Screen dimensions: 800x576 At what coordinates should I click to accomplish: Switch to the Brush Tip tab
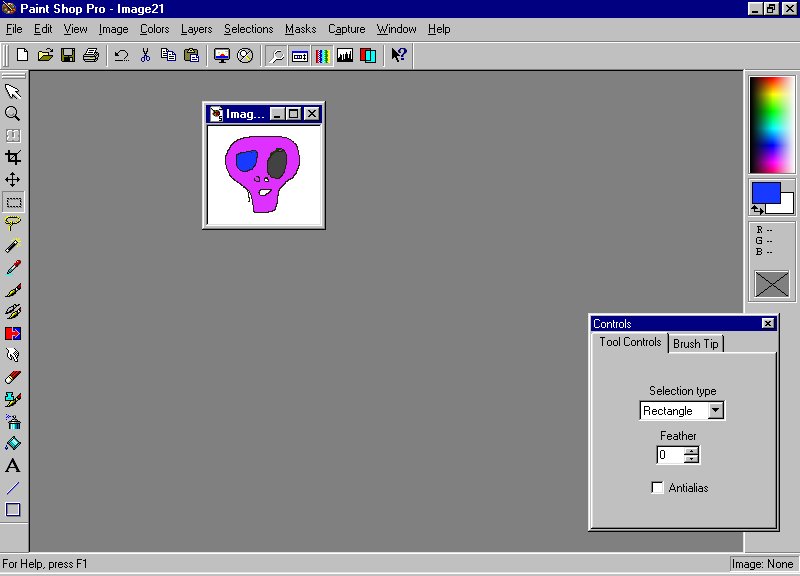[695, 344]
